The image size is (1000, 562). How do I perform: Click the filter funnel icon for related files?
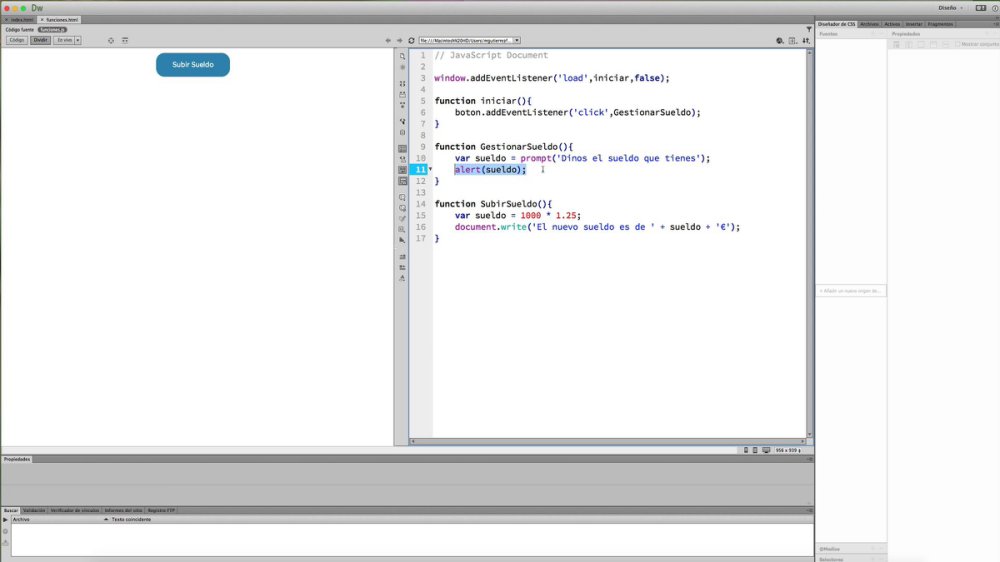coord(809,29)
